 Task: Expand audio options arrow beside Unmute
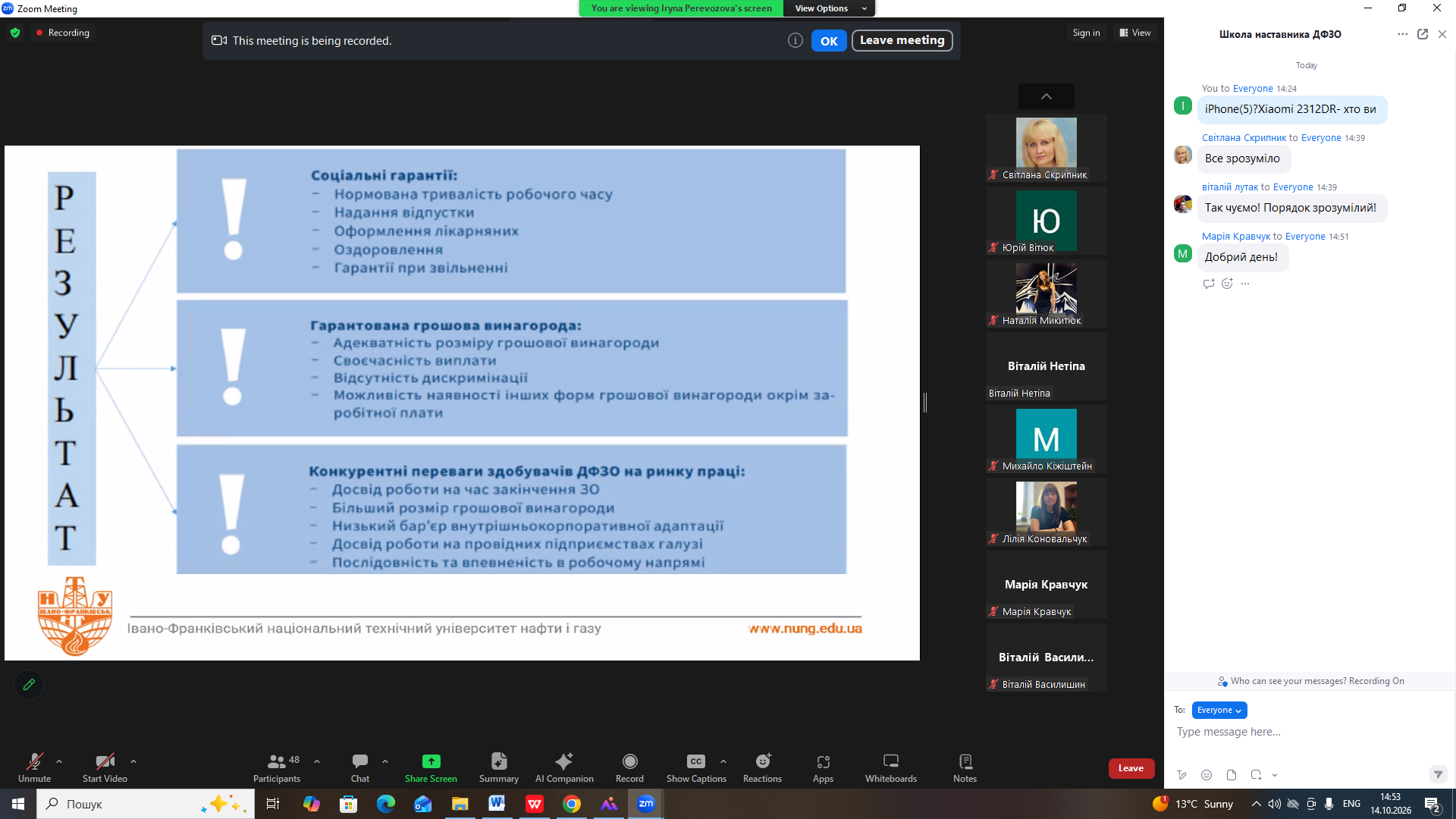[59, 761]
